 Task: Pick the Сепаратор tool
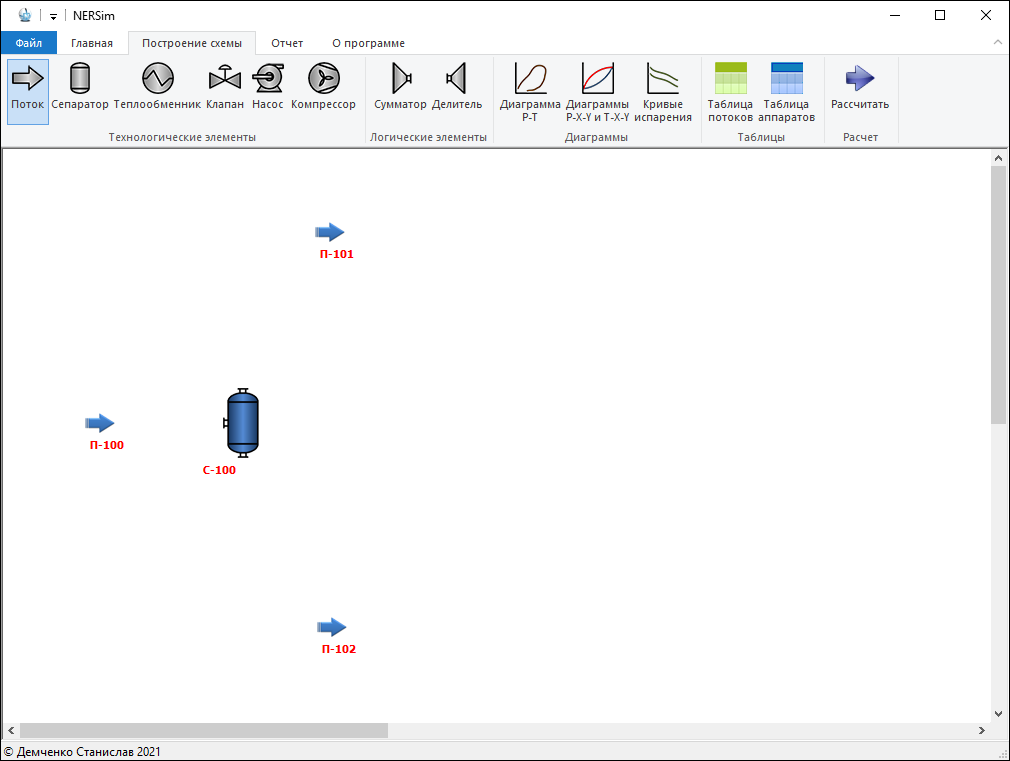80,92
